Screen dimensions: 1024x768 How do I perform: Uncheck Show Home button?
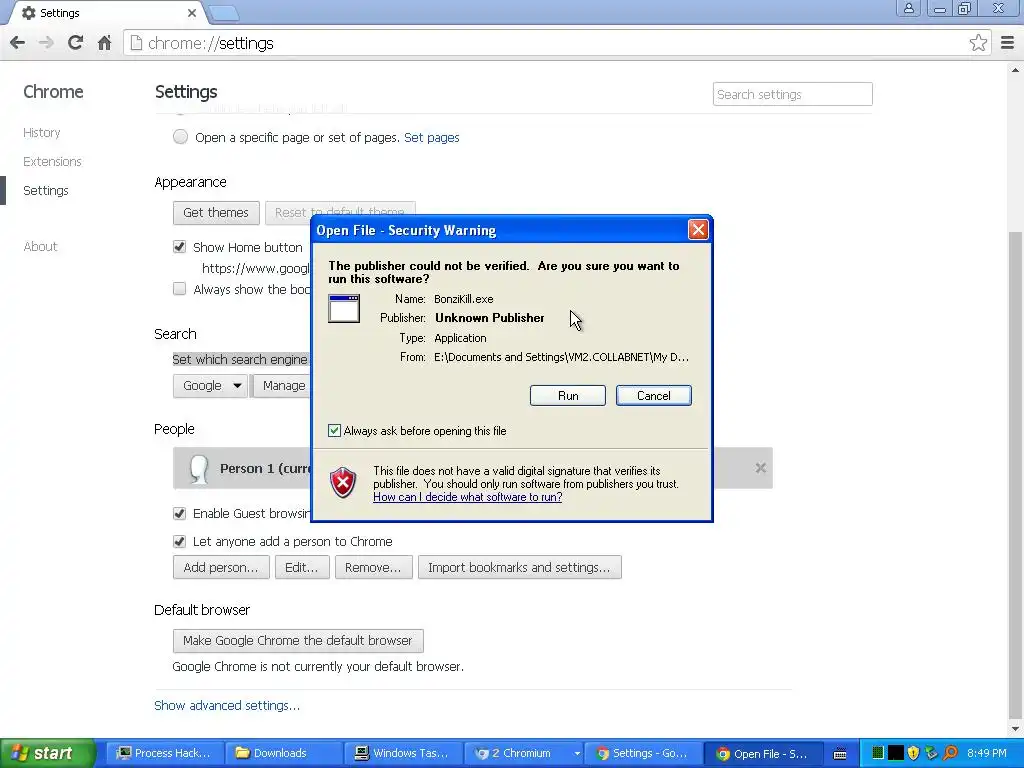coord(180,247)
